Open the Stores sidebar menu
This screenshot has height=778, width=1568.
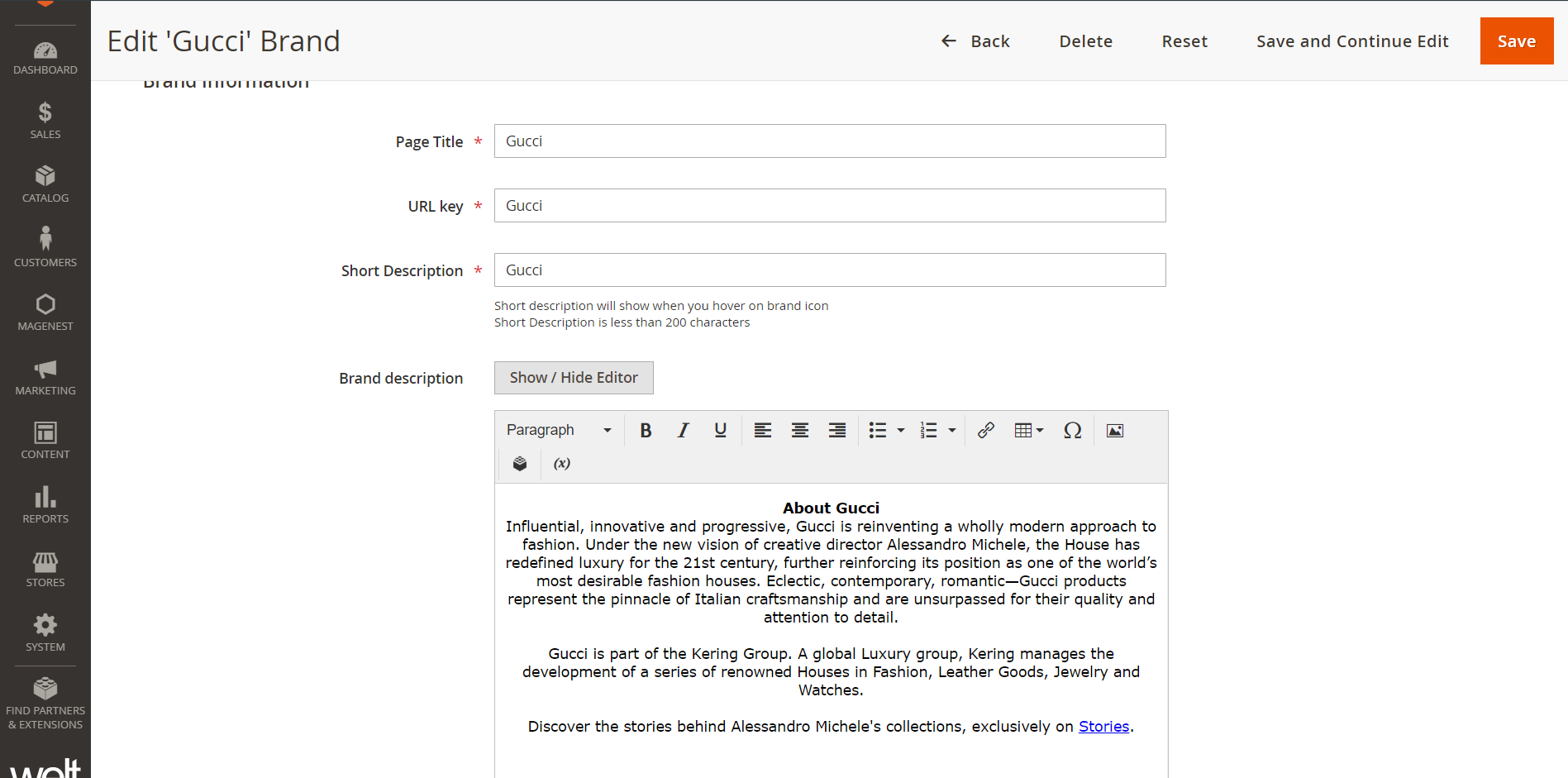pyautogui.click(x=45, y=569)
